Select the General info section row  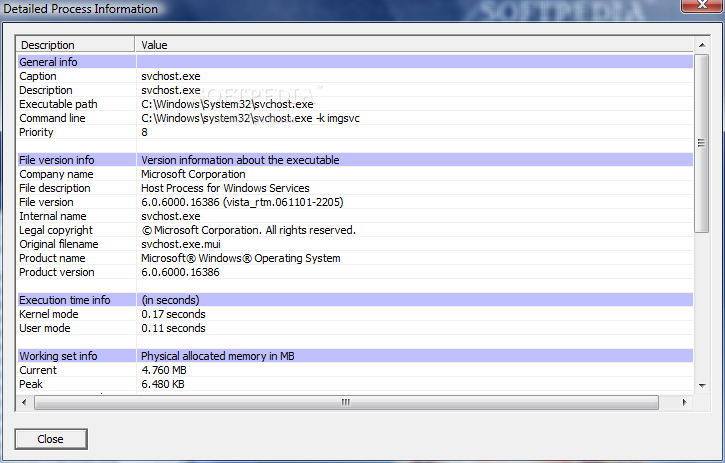click(x=355, y=62)
